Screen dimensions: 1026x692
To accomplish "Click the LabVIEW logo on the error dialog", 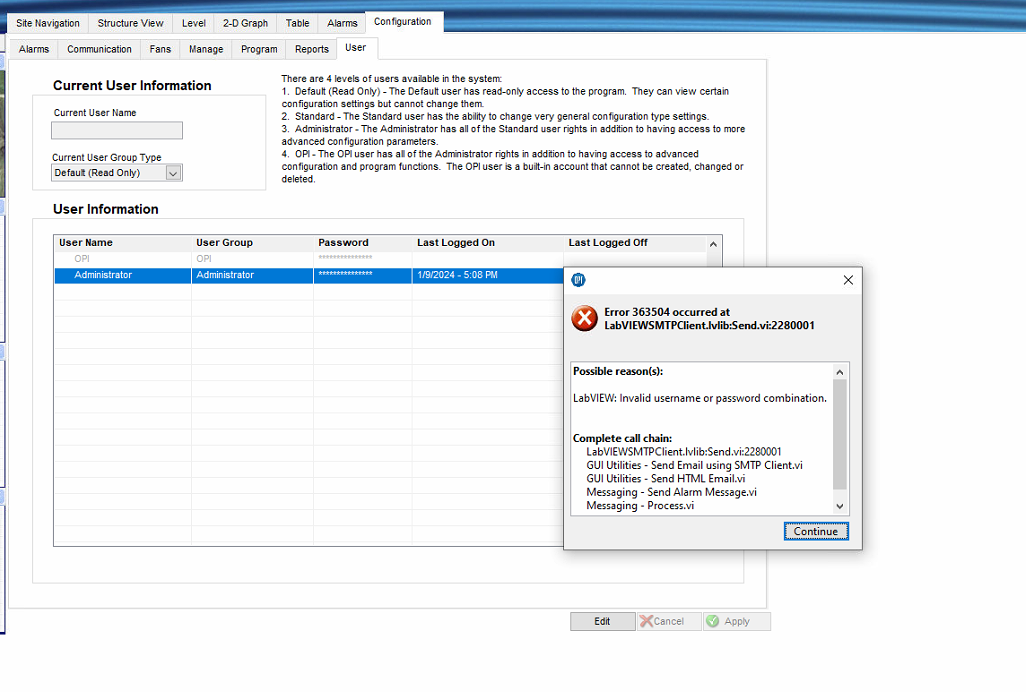I will (578, 280).
